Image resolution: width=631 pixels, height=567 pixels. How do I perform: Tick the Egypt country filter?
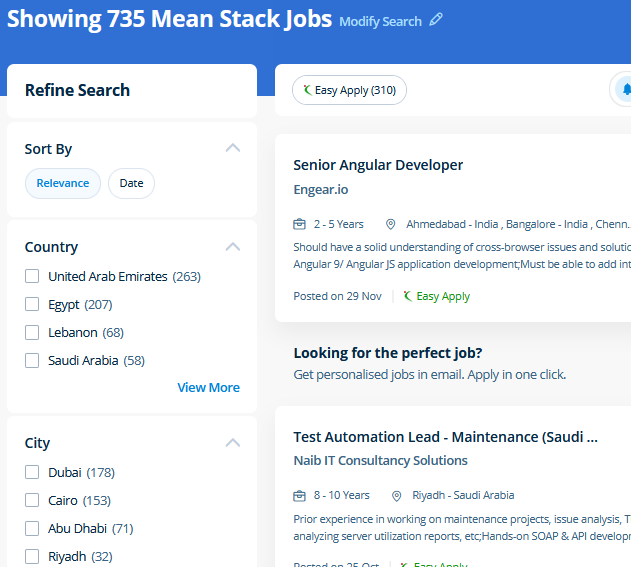(x=32, y=304)
